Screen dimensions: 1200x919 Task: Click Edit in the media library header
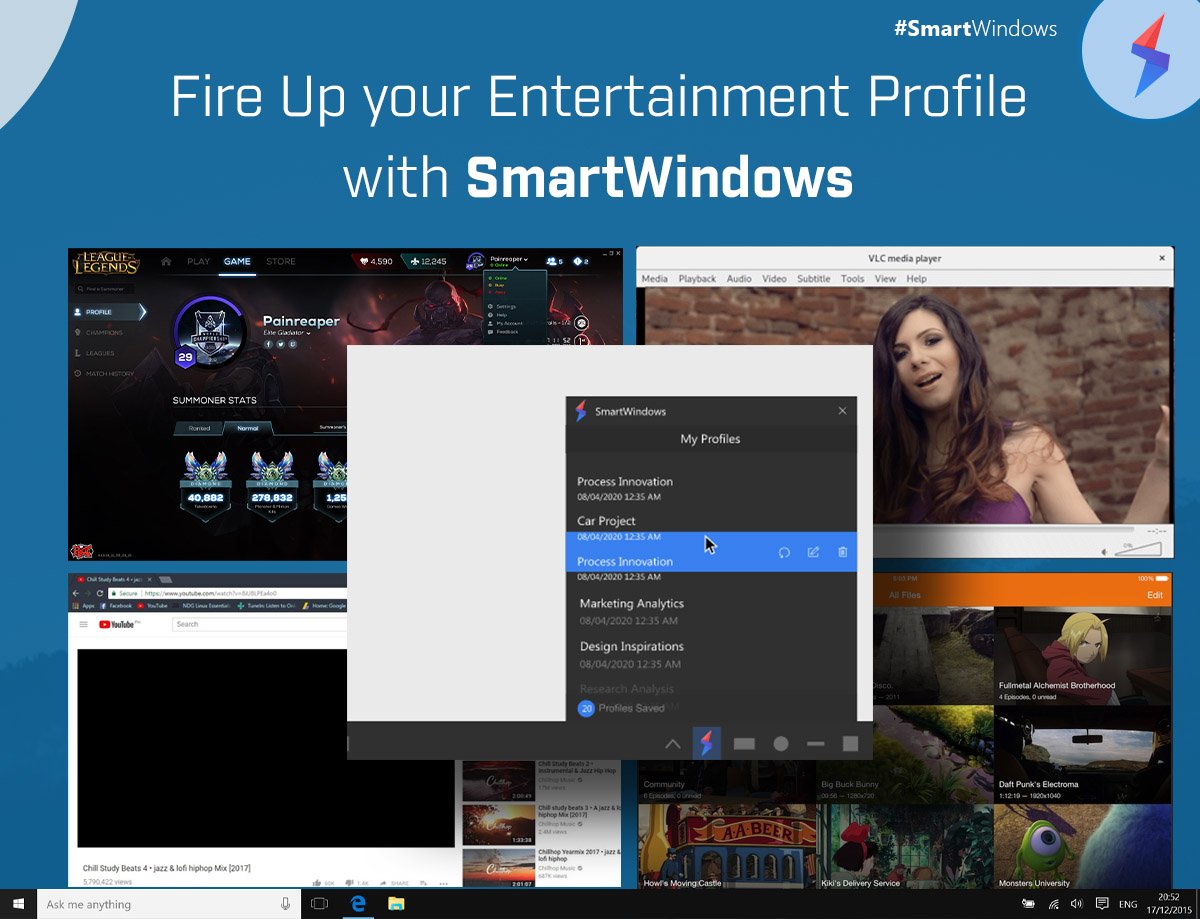tap(1155, 594)
